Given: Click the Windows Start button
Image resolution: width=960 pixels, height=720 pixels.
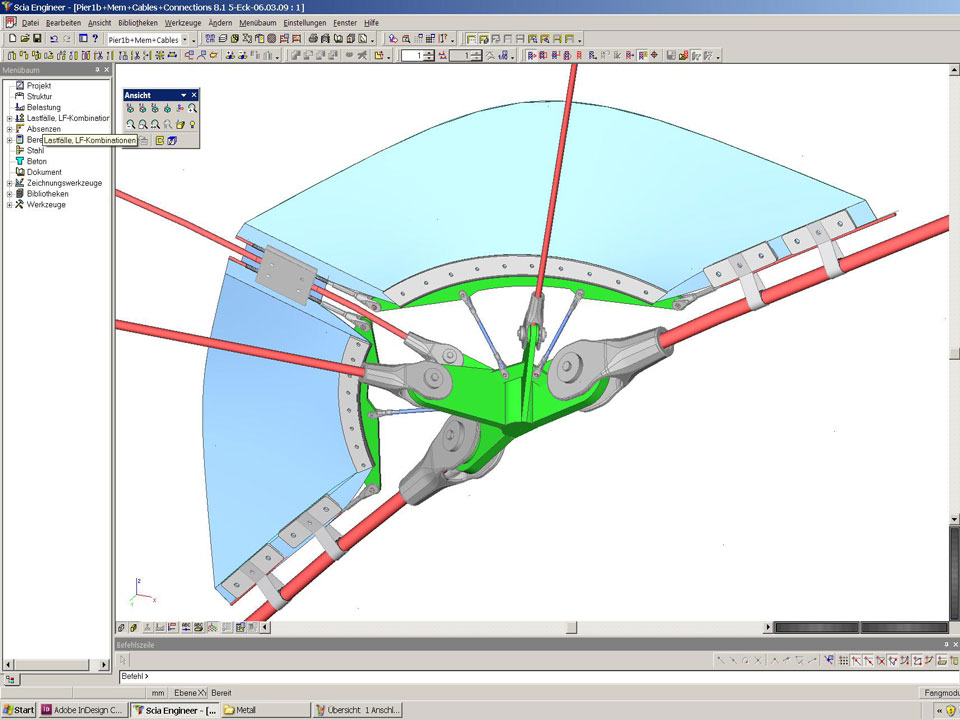Looking at the screenshot, I should coord(18,710).
